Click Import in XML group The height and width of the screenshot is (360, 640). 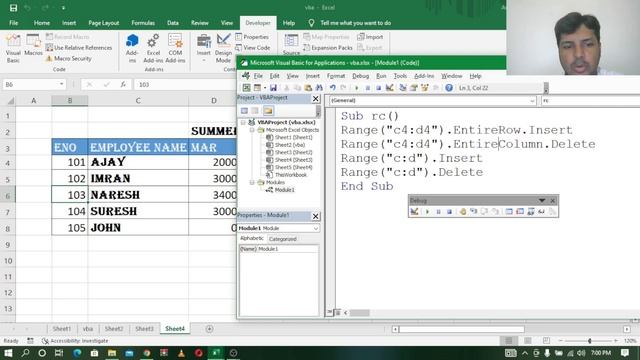tap(370, 37)
